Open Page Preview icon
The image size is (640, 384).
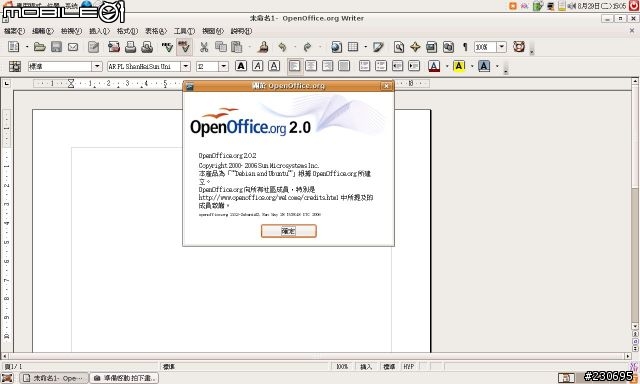[x=147, y=47]
